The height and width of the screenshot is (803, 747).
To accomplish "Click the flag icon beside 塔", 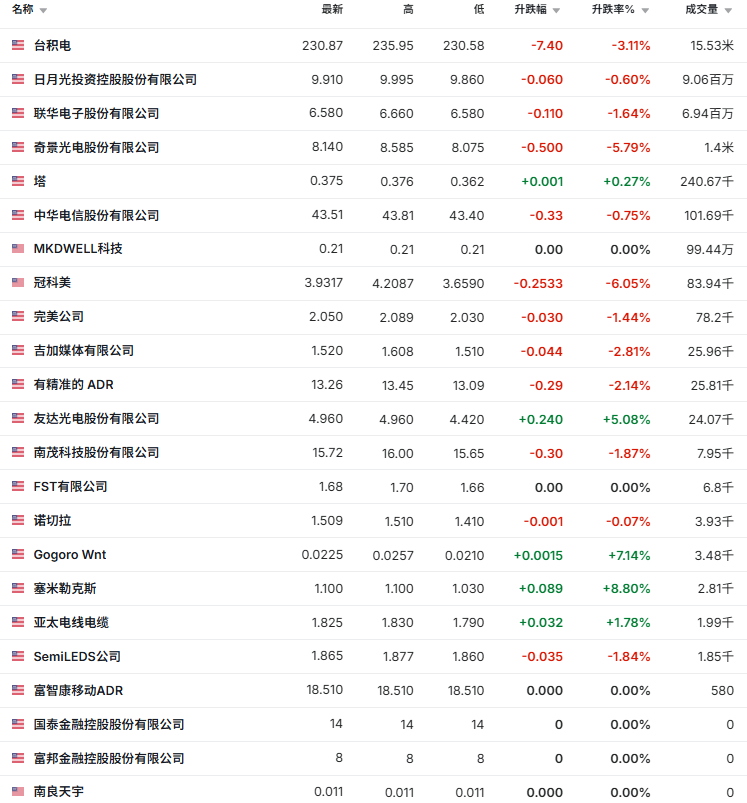I will 18,181.
